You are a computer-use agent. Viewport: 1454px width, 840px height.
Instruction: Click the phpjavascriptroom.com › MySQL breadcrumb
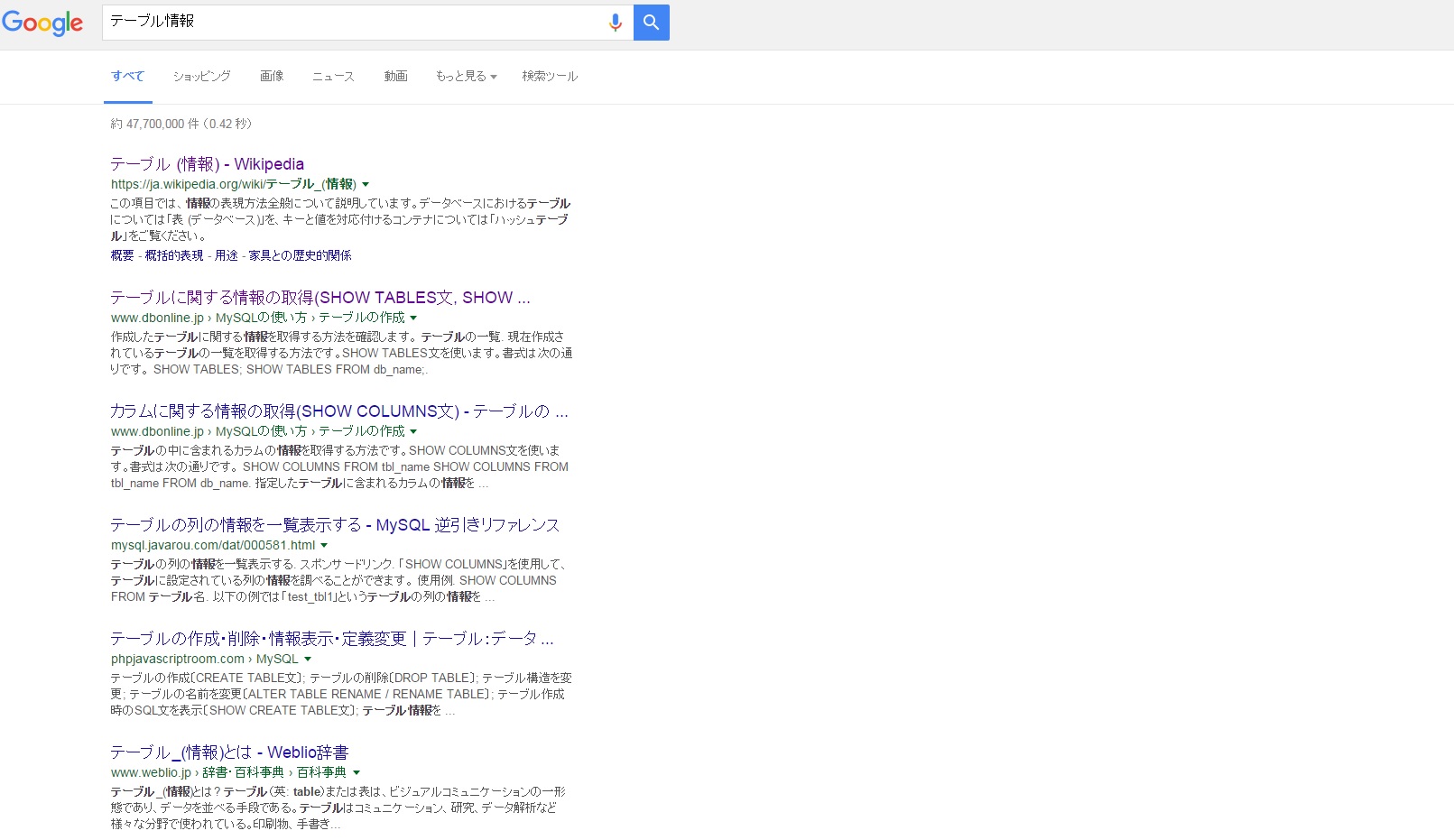[x=205, y=659]
